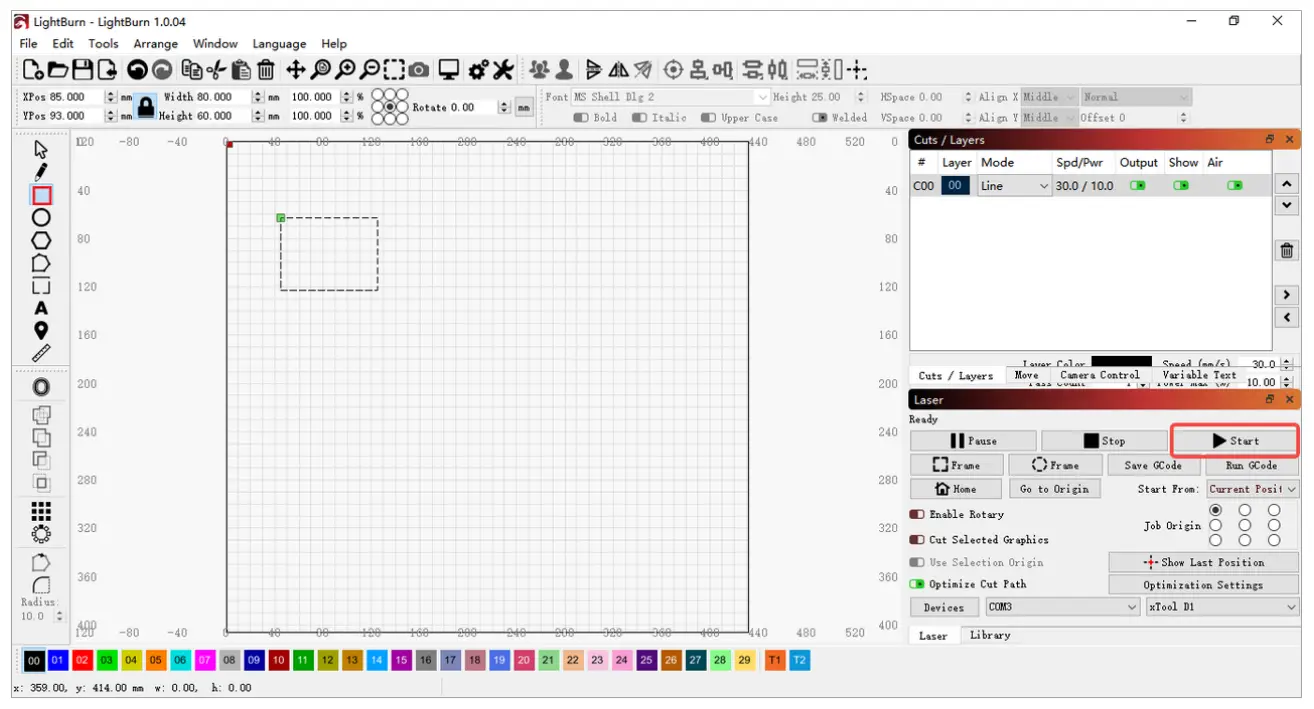Viewport: 1314px width, 709px height.
Task: Toggle Output for layer C00
Action: point(1137,186)
